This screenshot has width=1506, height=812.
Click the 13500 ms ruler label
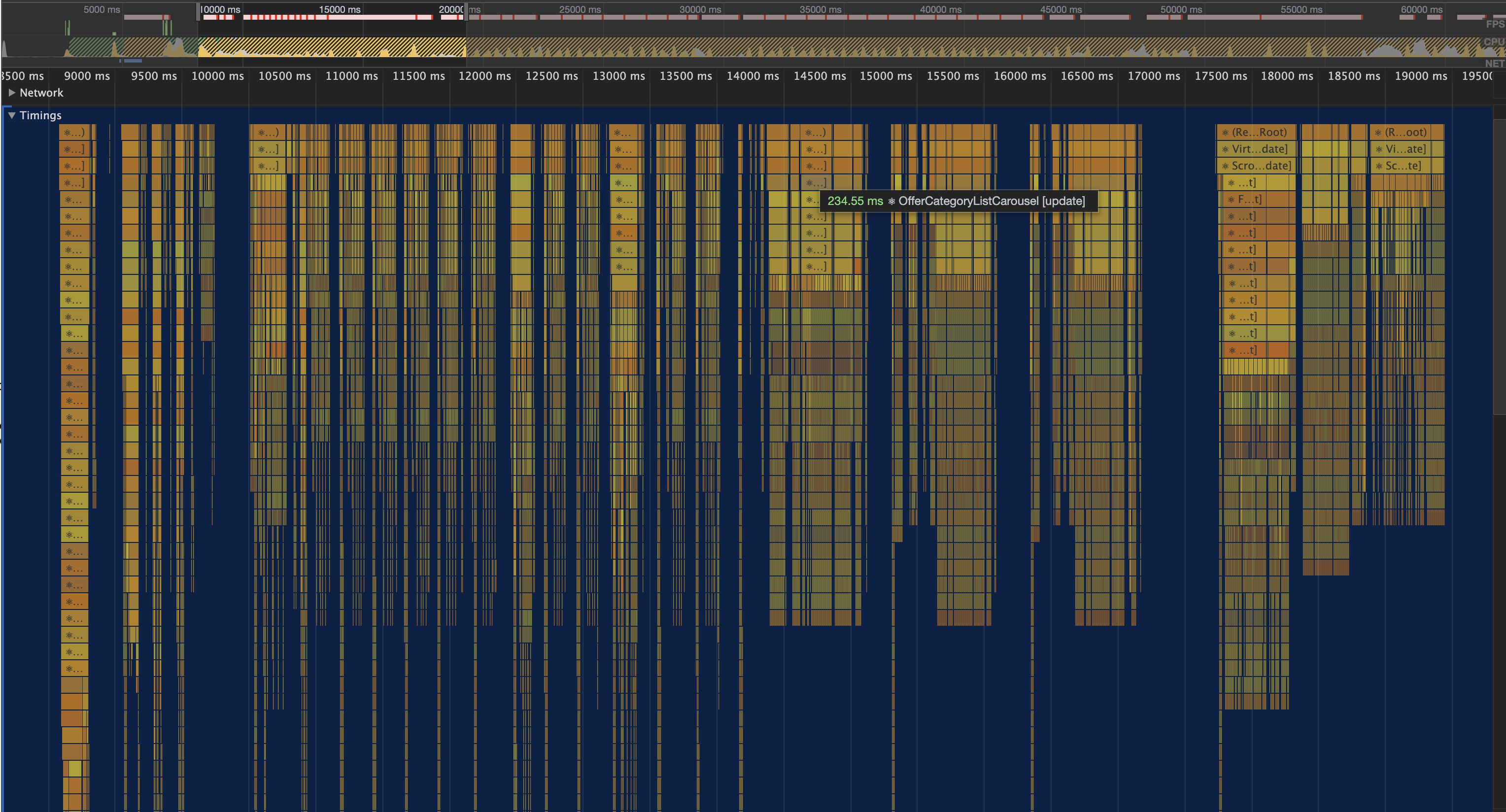[x=686, y=76]
